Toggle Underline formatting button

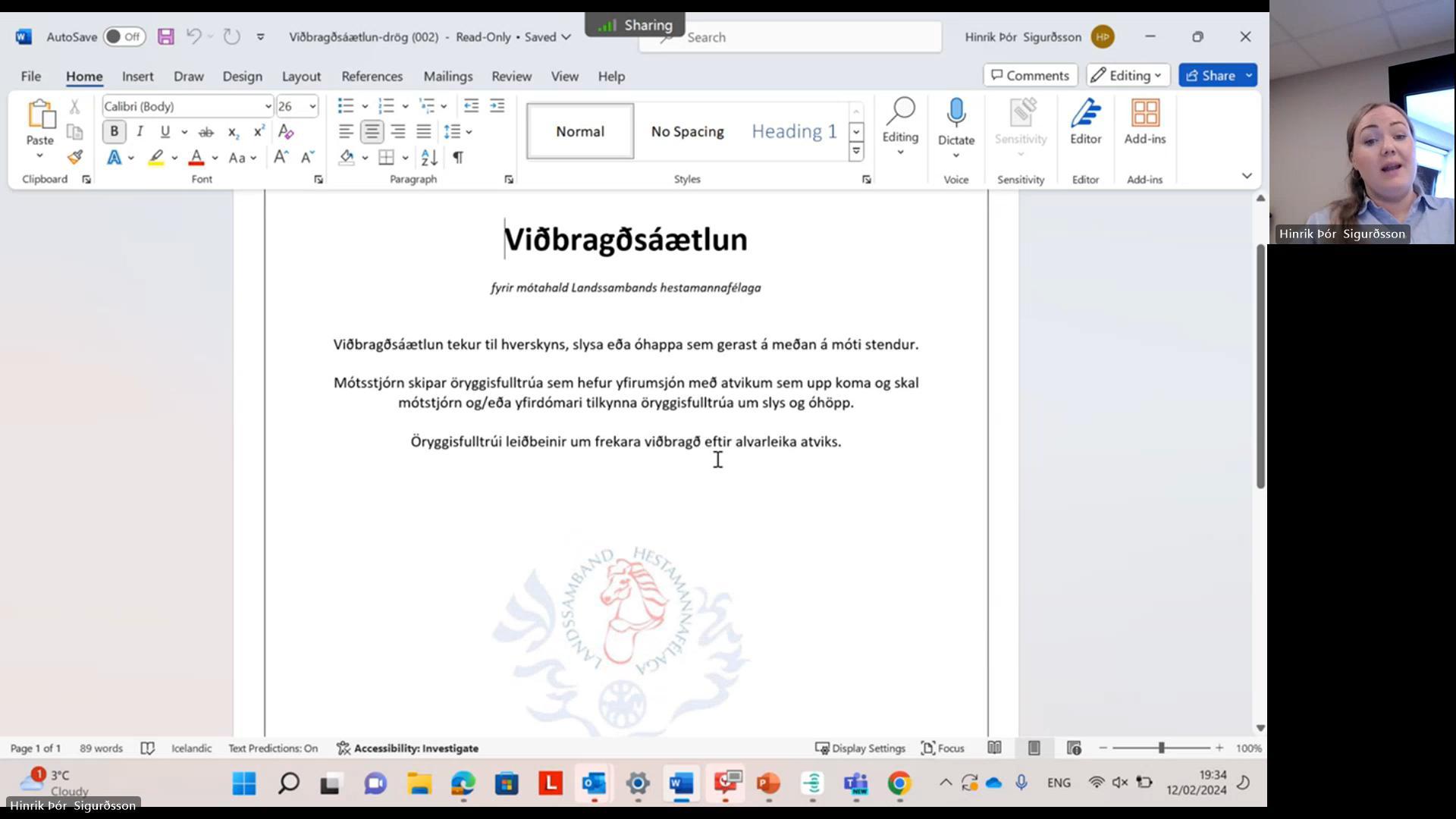(165, 132)
